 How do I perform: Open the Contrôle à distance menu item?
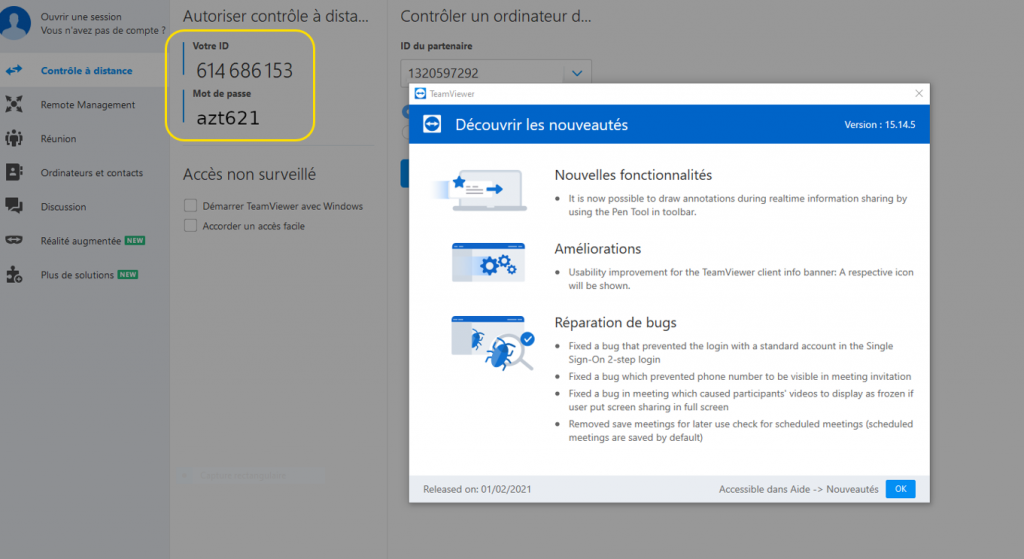coord(85,70)
